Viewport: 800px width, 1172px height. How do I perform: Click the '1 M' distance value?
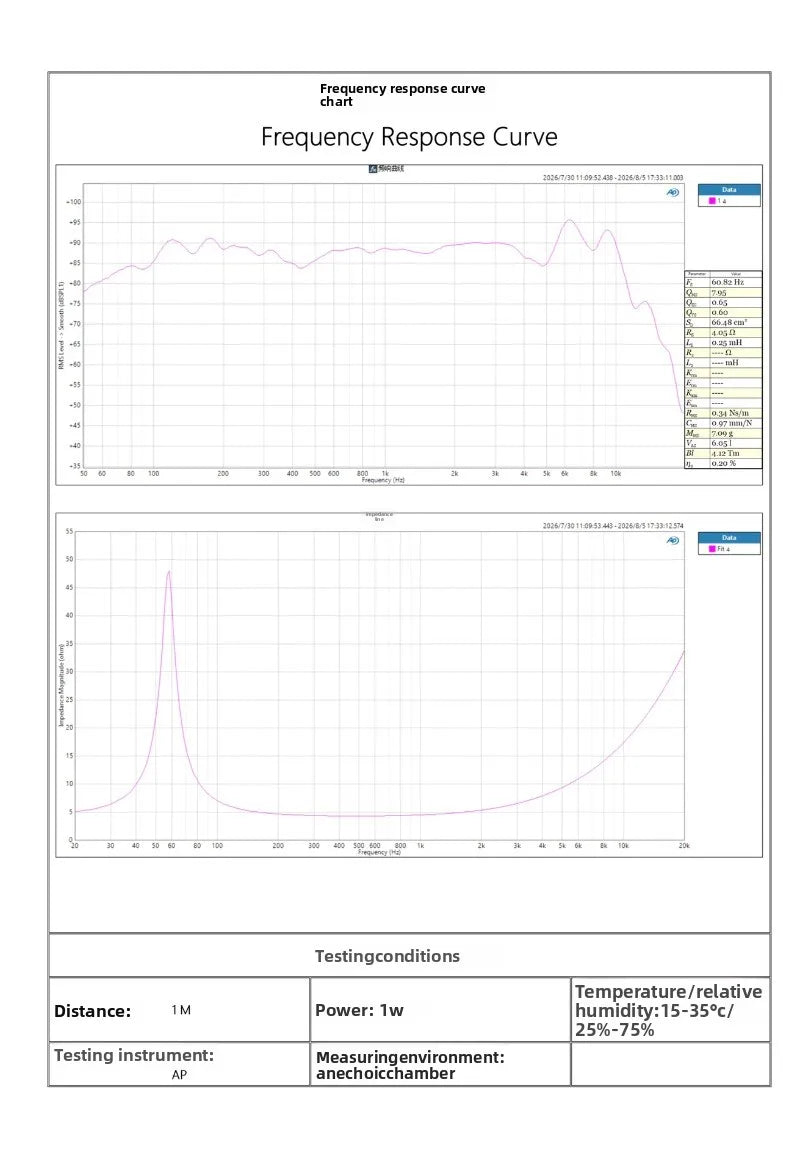pyautogui.click(x=181, y=1011)
